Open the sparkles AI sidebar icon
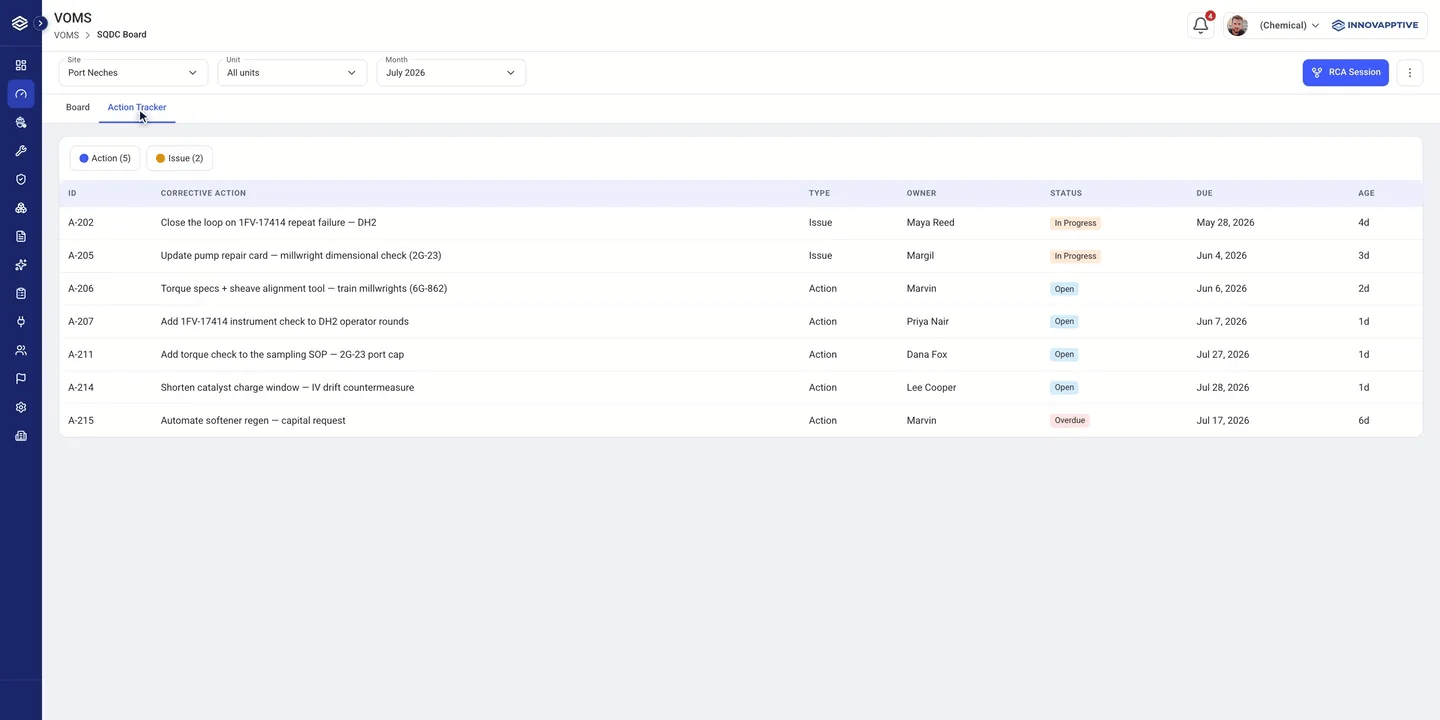Image resolution: width=1440 pixels, height=720 pixels. [x=21, y=265]
